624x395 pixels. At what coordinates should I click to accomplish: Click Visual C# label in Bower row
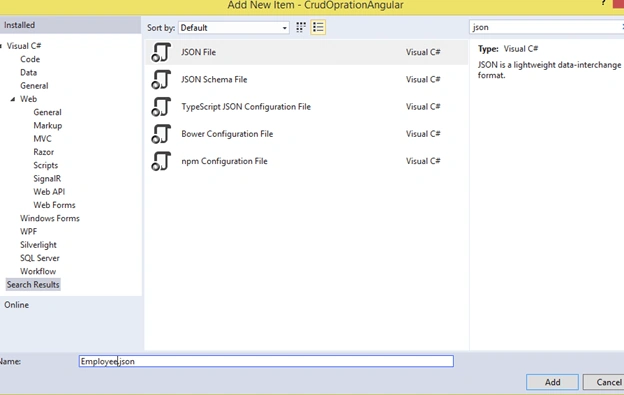pyautogui.click(x=423, y=134)
